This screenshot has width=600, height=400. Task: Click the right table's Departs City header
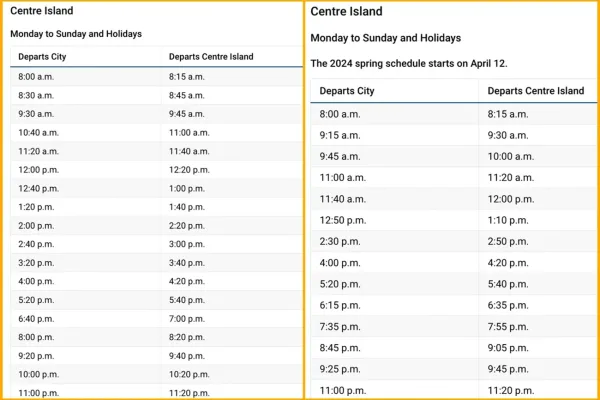347,91
